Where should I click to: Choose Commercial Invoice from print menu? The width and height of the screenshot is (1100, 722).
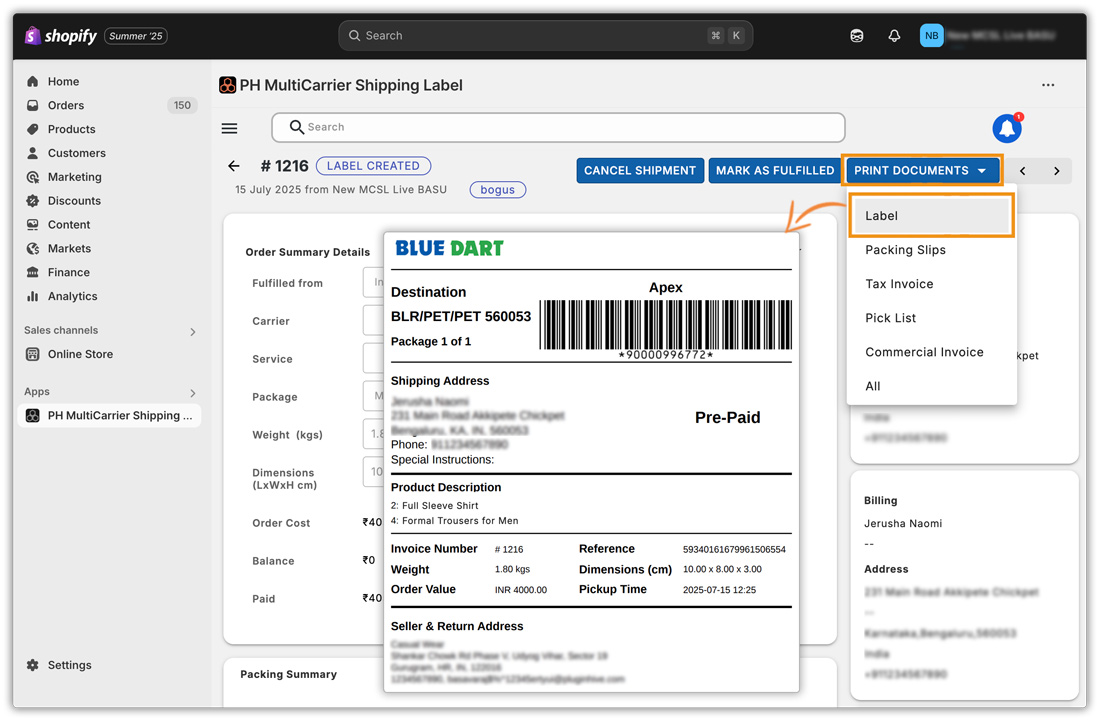(931, 352)
